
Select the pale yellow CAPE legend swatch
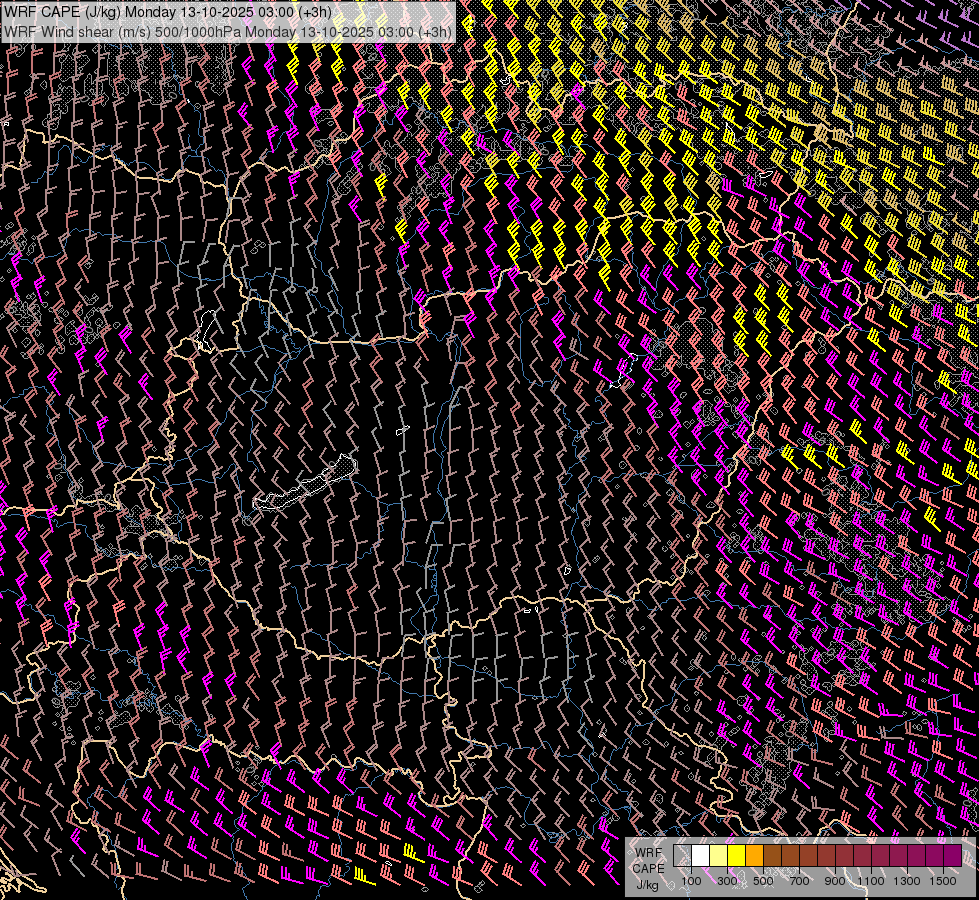[x=718, y=856]
